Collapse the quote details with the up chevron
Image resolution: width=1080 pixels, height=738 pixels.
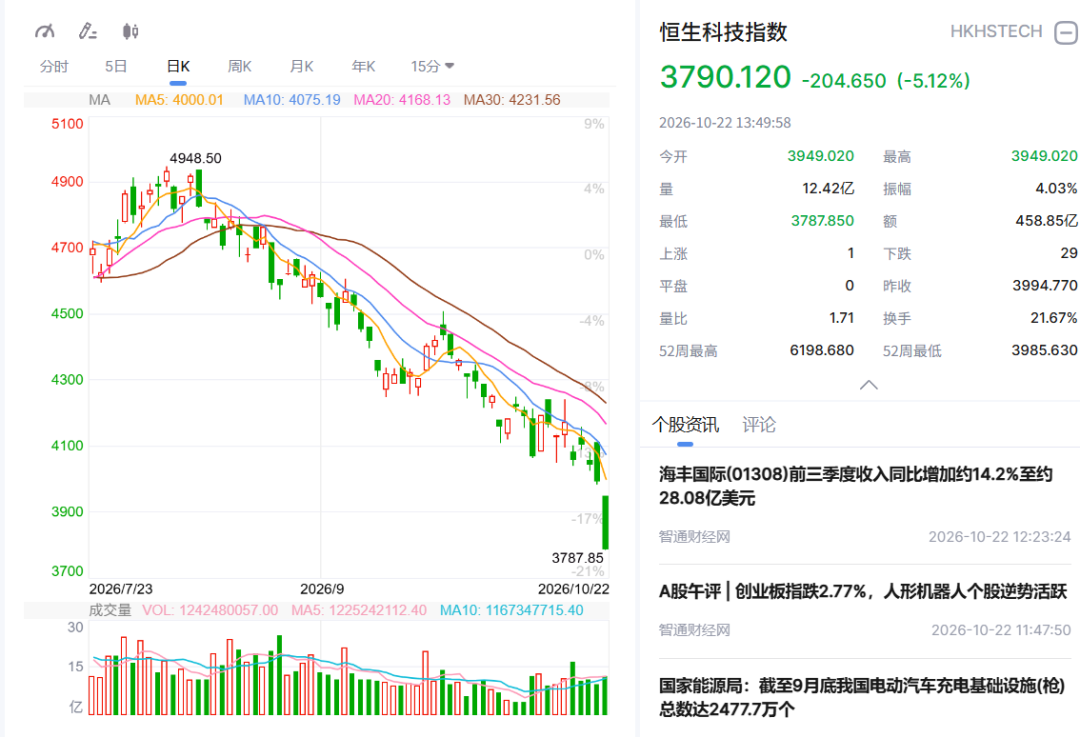[869, 385]
